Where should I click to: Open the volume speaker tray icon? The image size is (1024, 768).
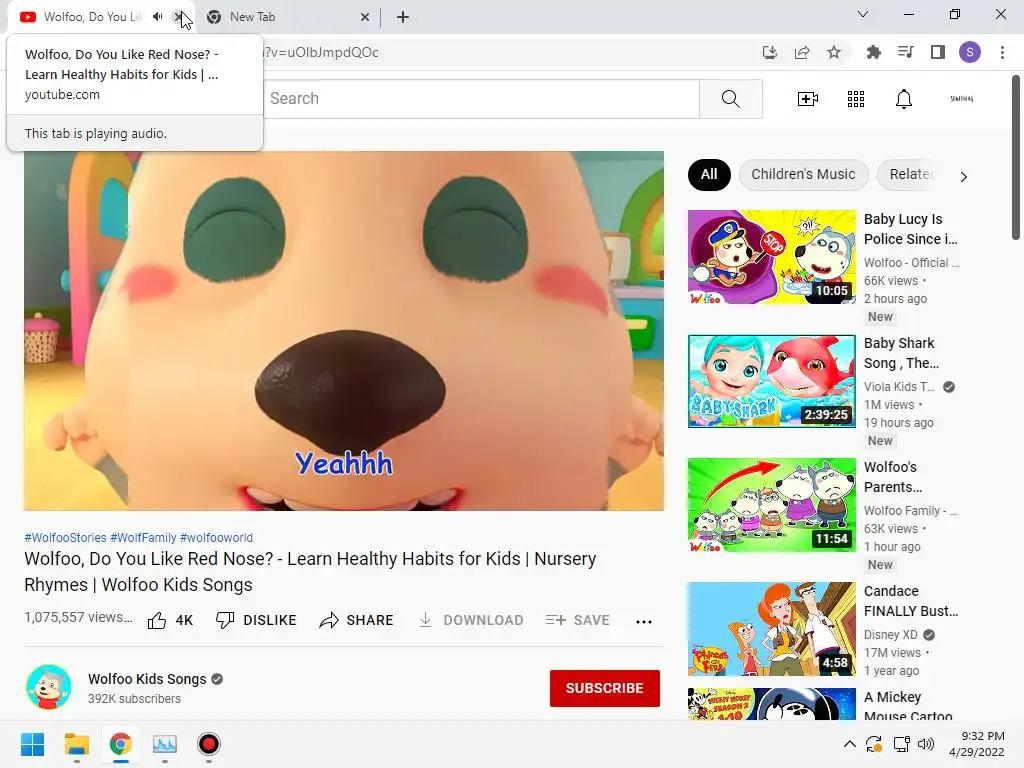tap(926, 744)
